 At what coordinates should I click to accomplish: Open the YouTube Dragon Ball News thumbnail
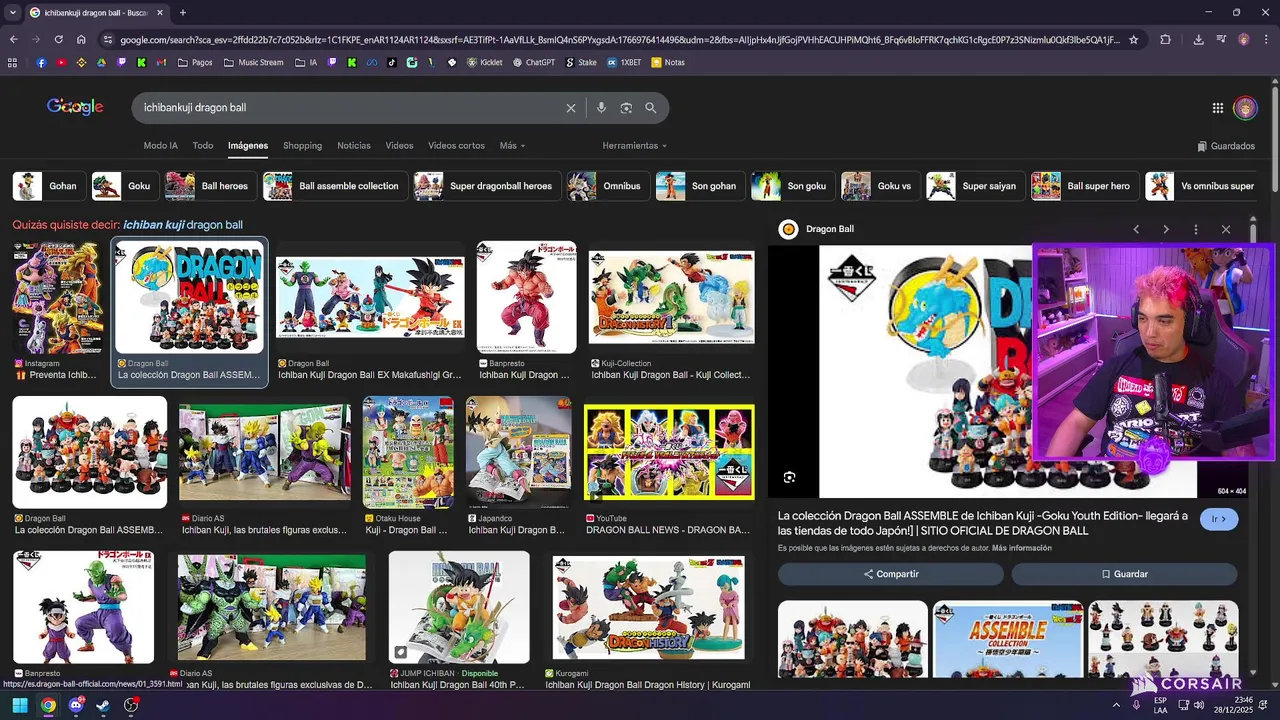pos(669,452)
